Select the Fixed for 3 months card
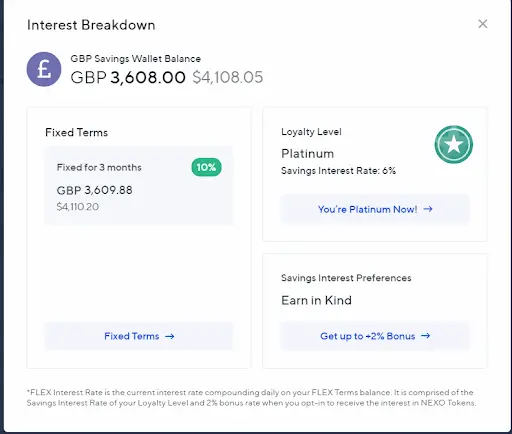The image size is (512, 434). pyautogui.click(x=139, y=186)
